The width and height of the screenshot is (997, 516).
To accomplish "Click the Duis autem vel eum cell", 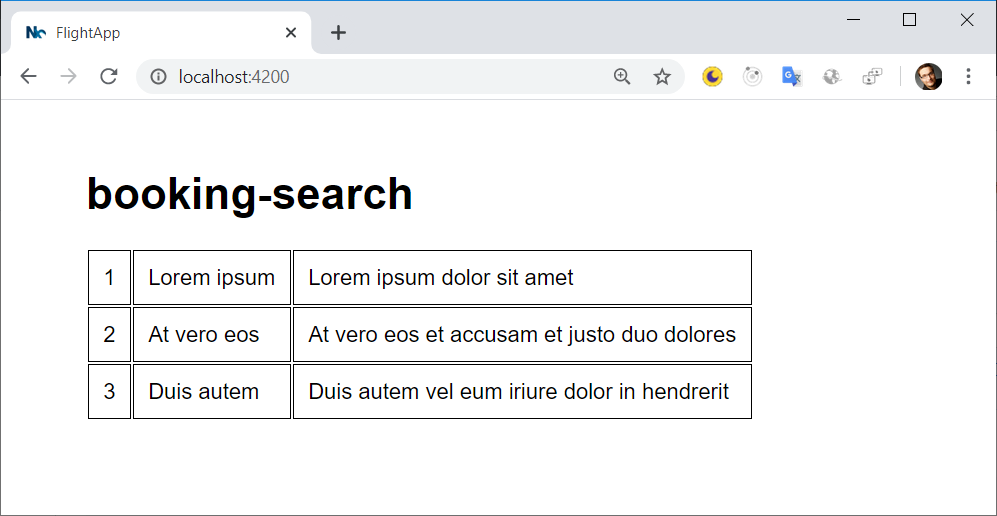I will 522,391.
